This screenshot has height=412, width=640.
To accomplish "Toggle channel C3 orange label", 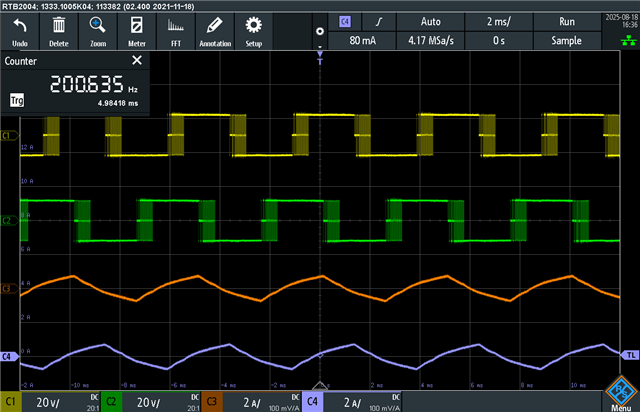I will (212, 402).
